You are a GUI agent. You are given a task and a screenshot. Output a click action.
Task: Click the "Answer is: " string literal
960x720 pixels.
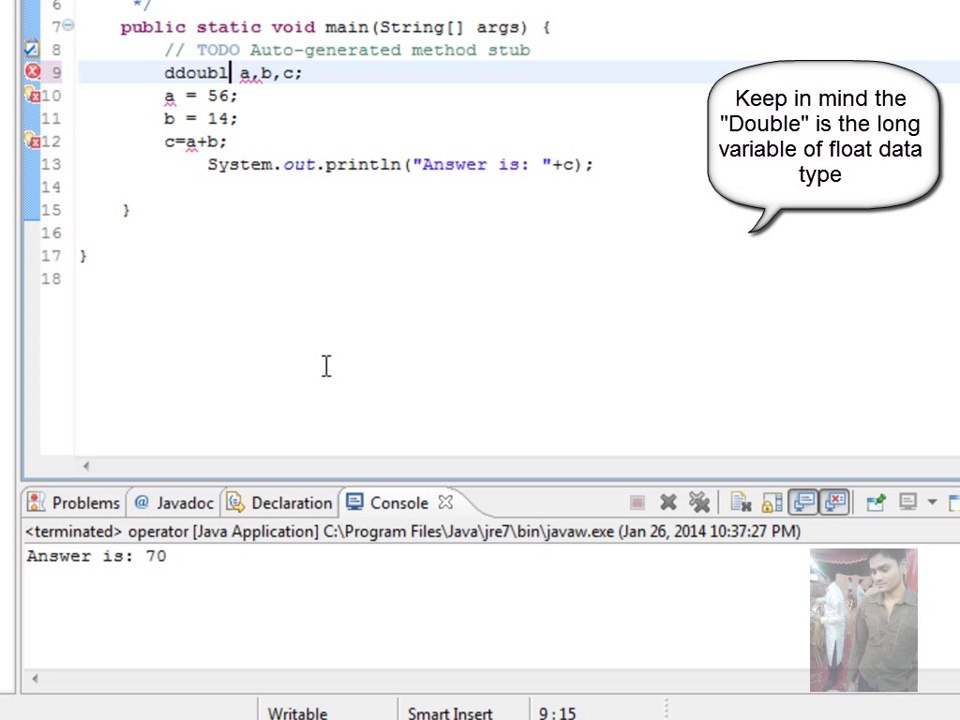click(x=482, y=165)
